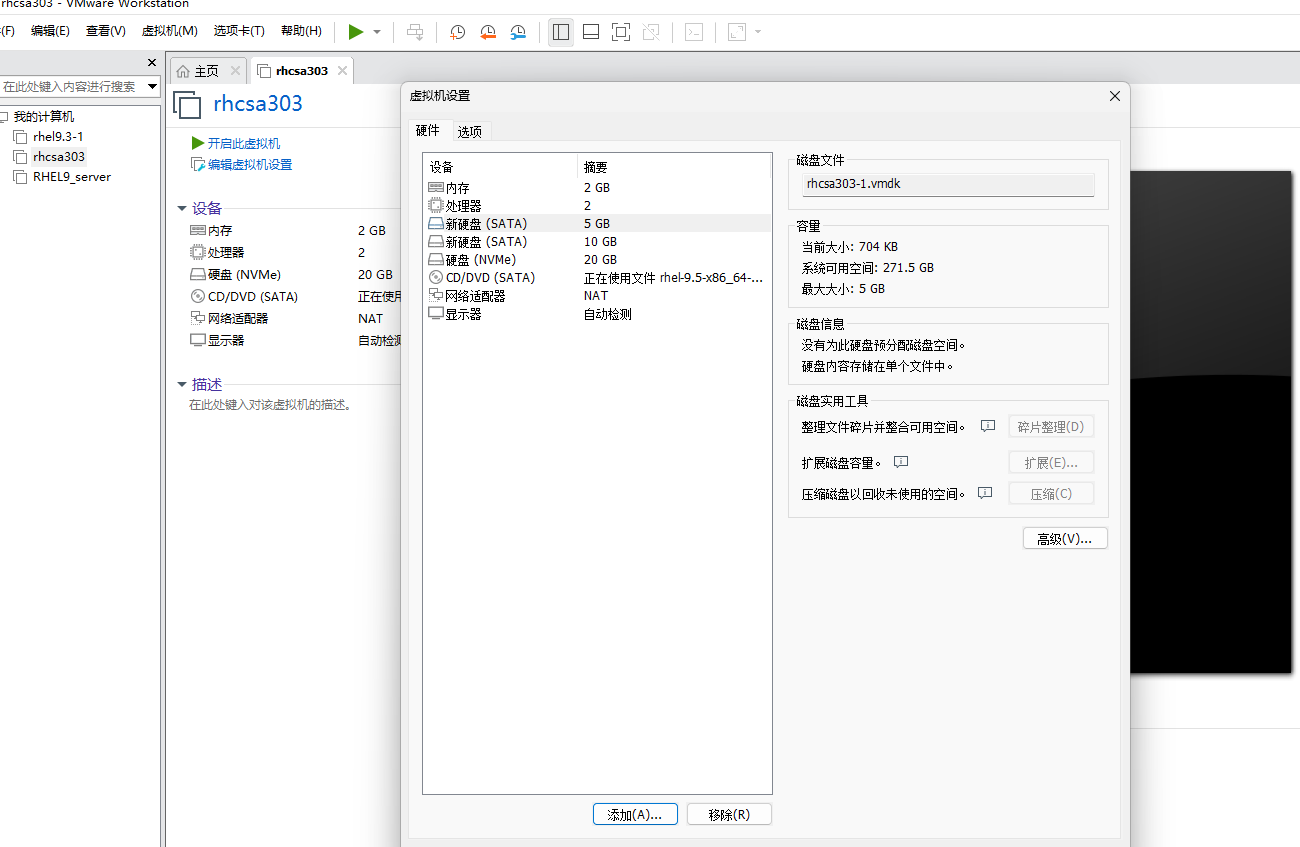Toggle the library sidebar view icon
Viewport: 1300px width, 847px height.
click(x=561, y=32)
